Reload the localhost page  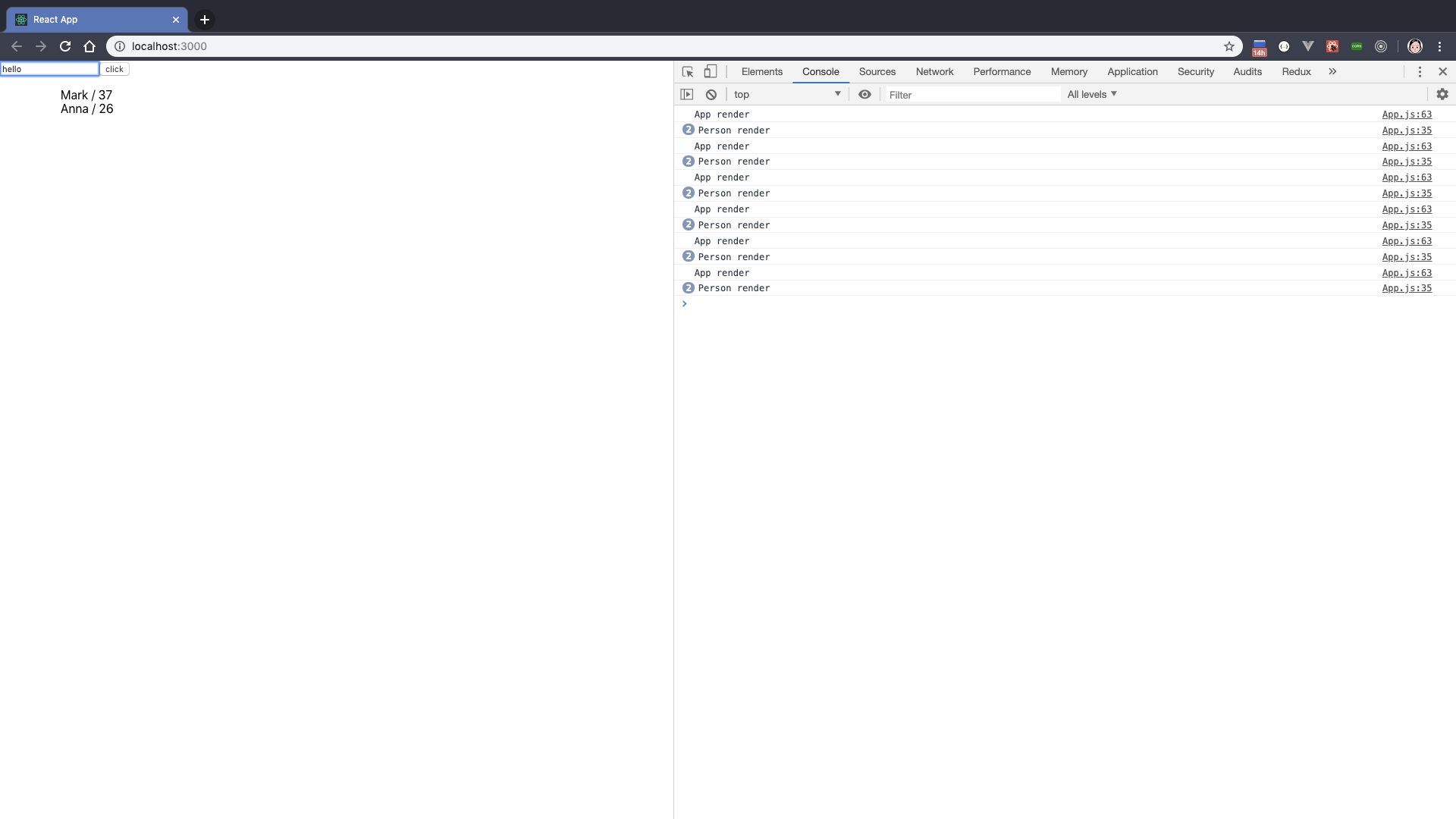pyautogui.click(x=65, y=46)
